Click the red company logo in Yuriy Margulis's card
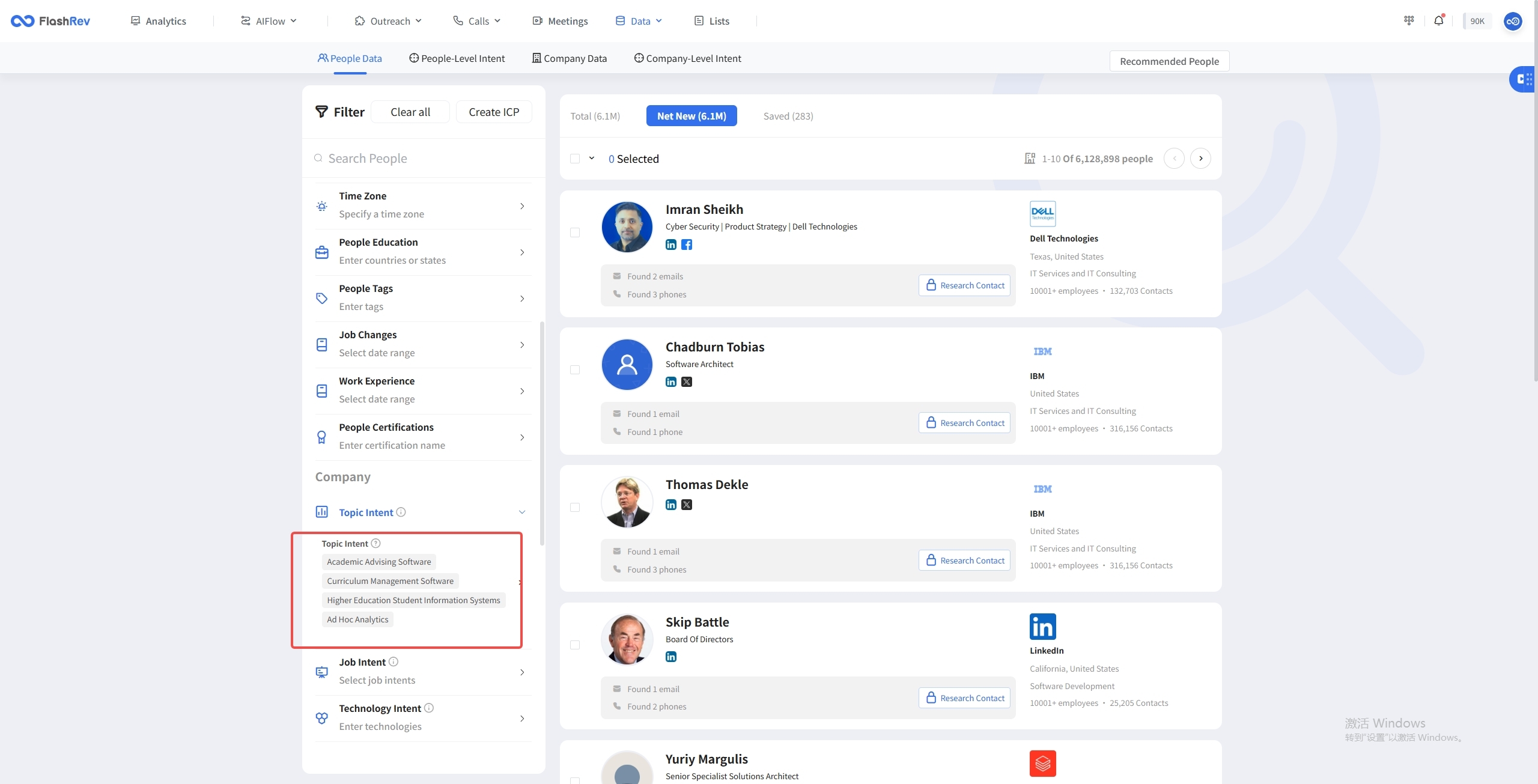Screen dimensions: 1538x784 pos(1042,764)
